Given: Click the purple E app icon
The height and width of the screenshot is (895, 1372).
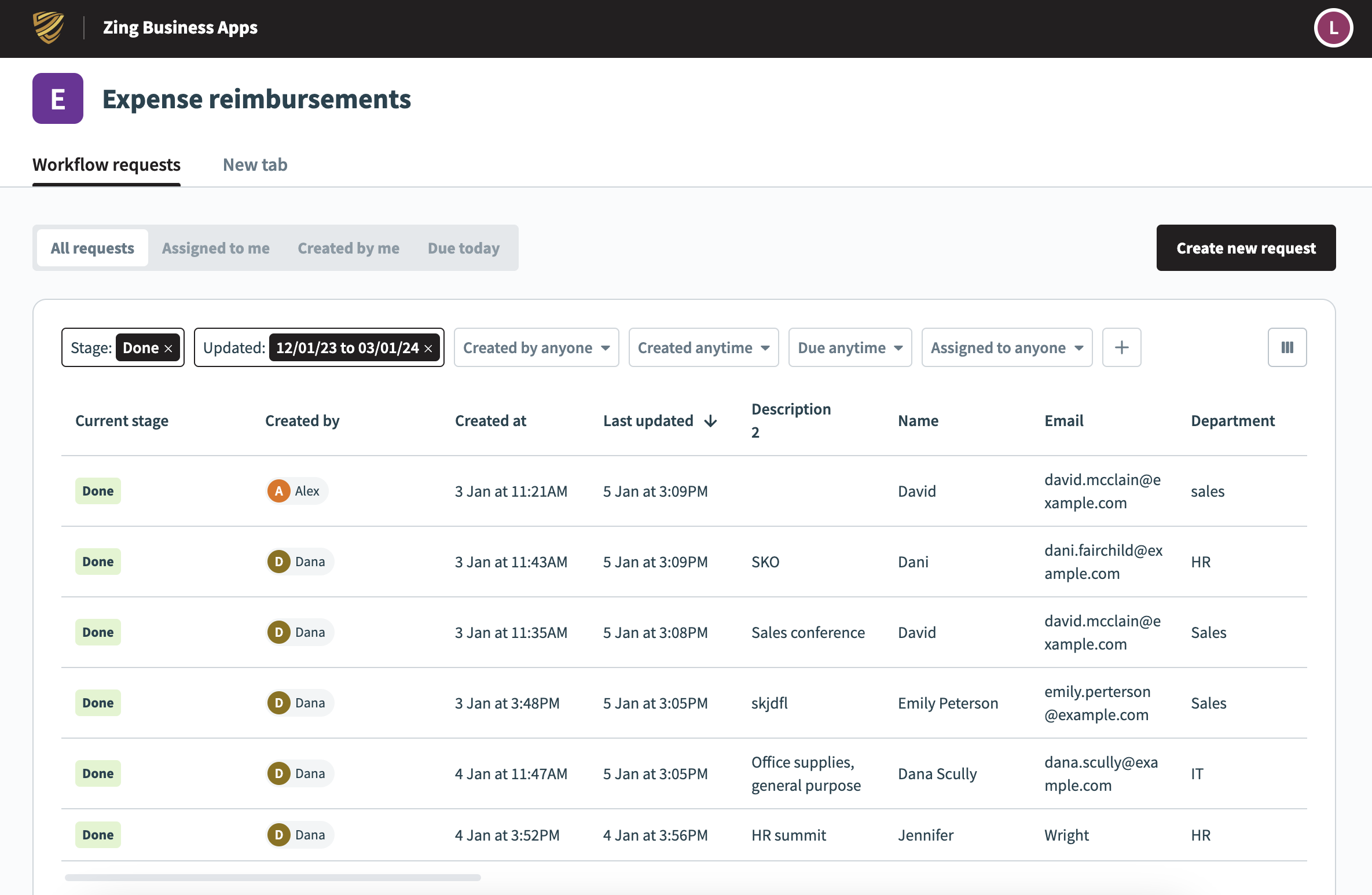Looking at the screenshot, I should click(x=57, y=98).
